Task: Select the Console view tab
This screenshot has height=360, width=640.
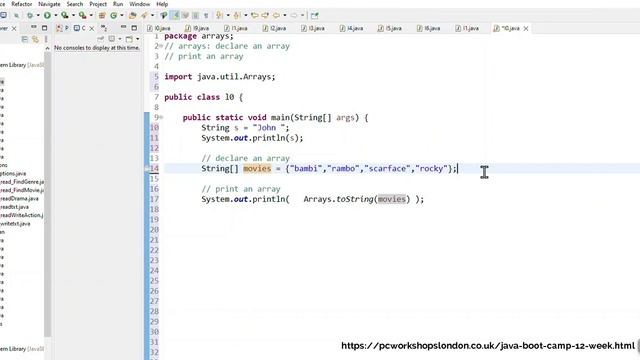Action: pyautogui.click(x=80, y=28)
